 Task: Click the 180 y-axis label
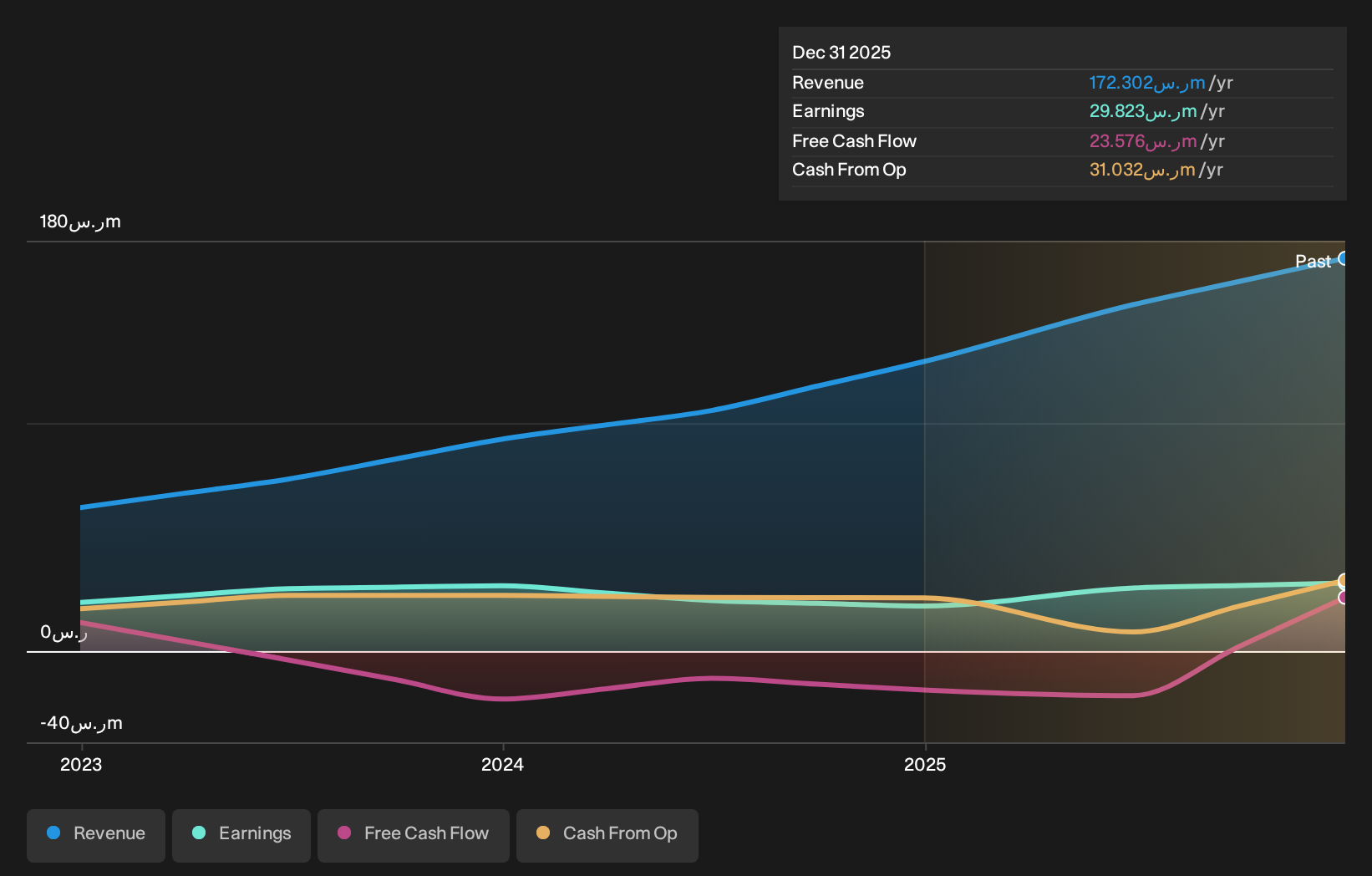pyautogui.click(x=80, y=222)
